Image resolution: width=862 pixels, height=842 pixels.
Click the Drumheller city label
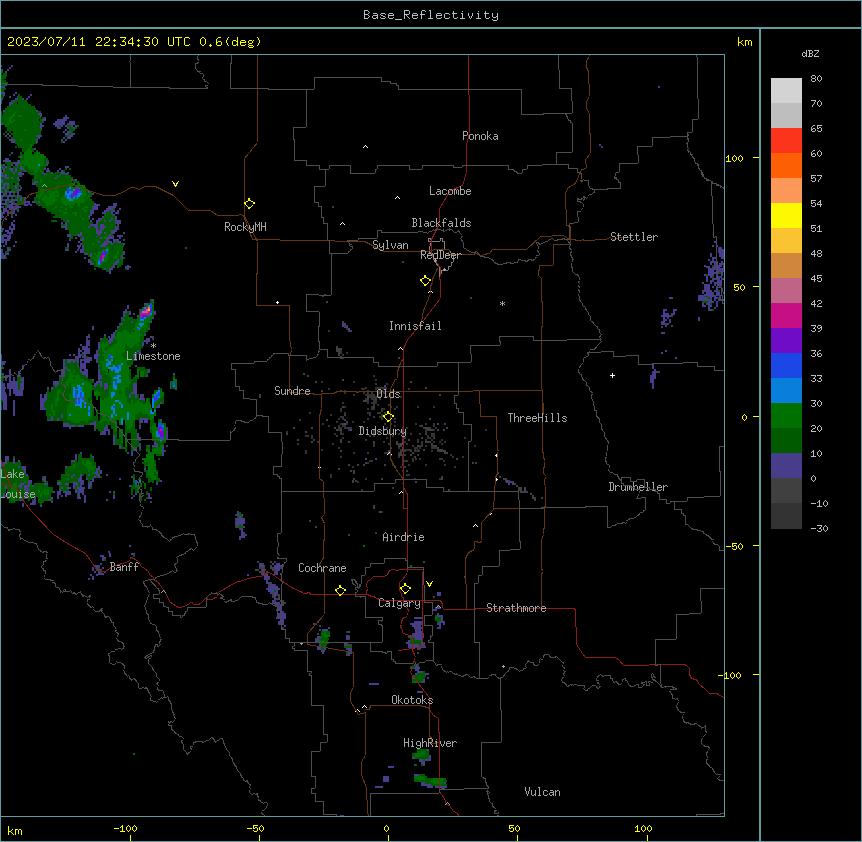638,487
